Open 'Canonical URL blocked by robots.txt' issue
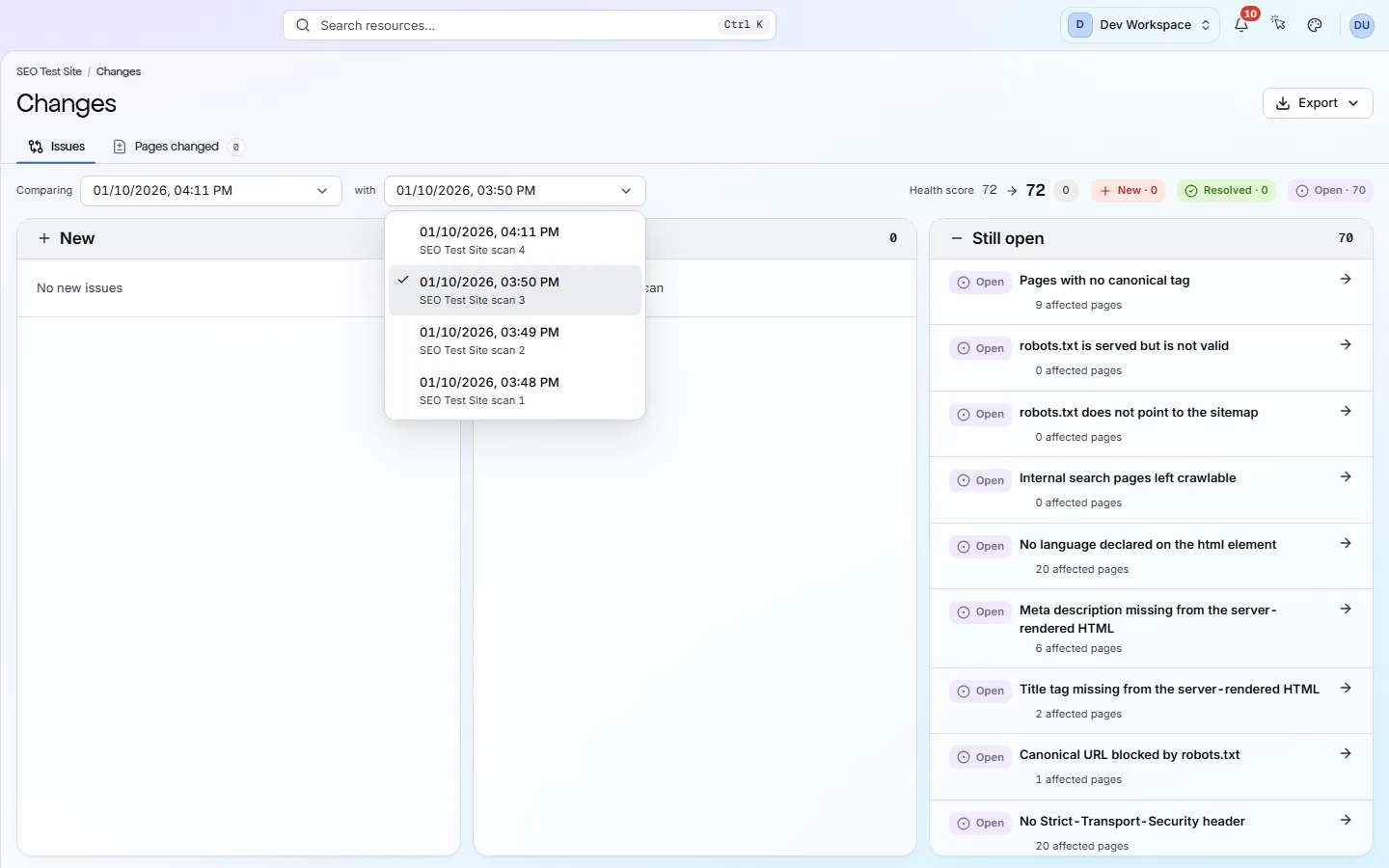Image resolution: width=1389 pixels, height=868 pixels. point(1130,755)
